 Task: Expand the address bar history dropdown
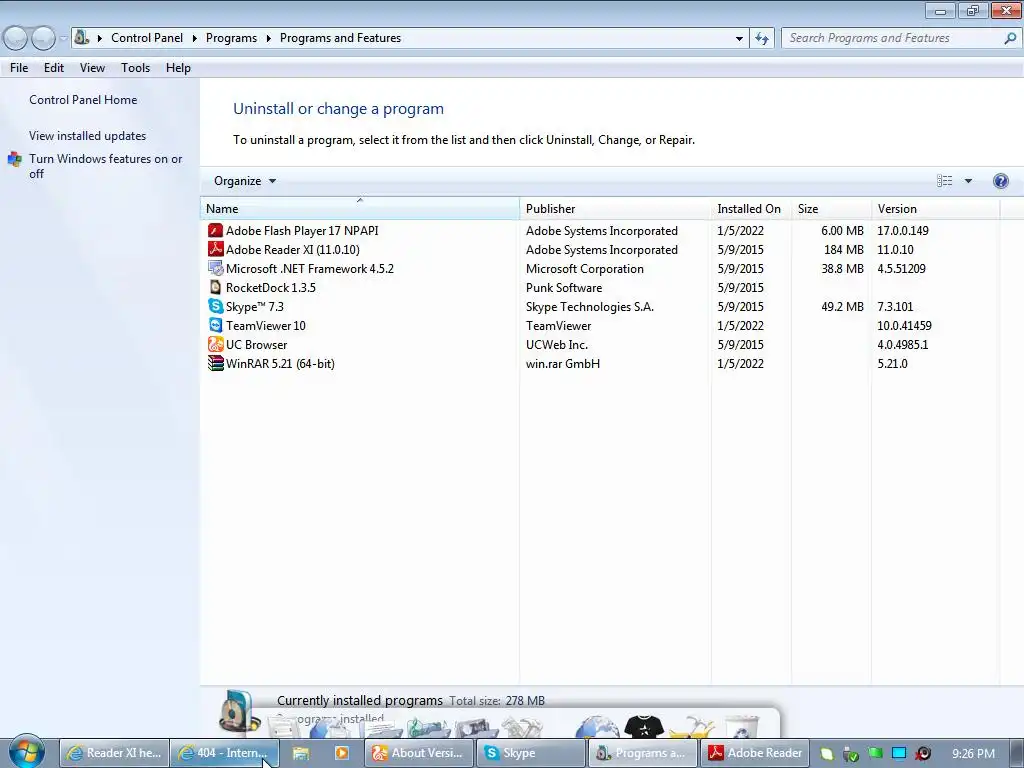click(x=739, y=39)
